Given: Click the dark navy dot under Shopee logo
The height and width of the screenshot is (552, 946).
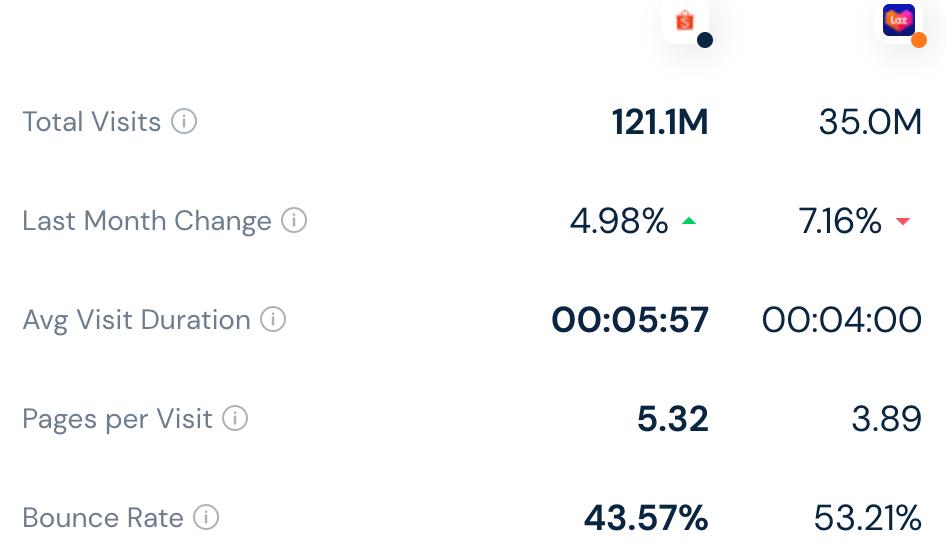Looking at the screenshot, I should pos(705,40).
